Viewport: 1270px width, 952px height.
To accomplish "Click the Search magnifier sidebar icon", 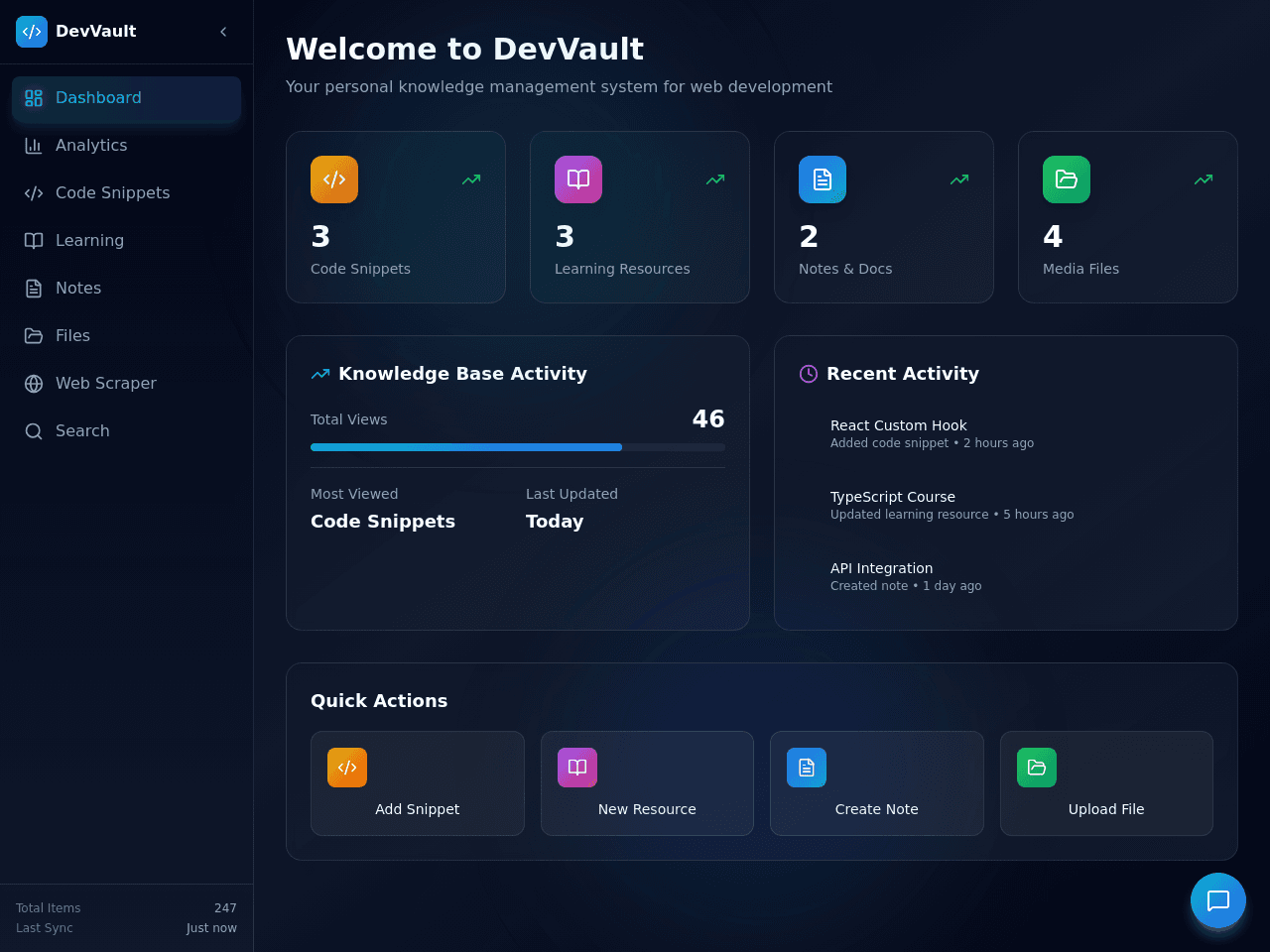I will point(34,431).
